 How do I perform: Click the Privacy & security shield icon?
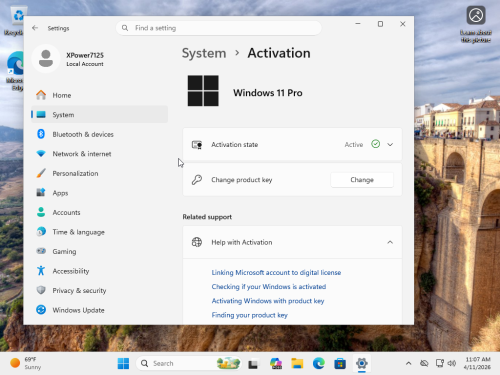pyautogui.click(x=41, y=290)
